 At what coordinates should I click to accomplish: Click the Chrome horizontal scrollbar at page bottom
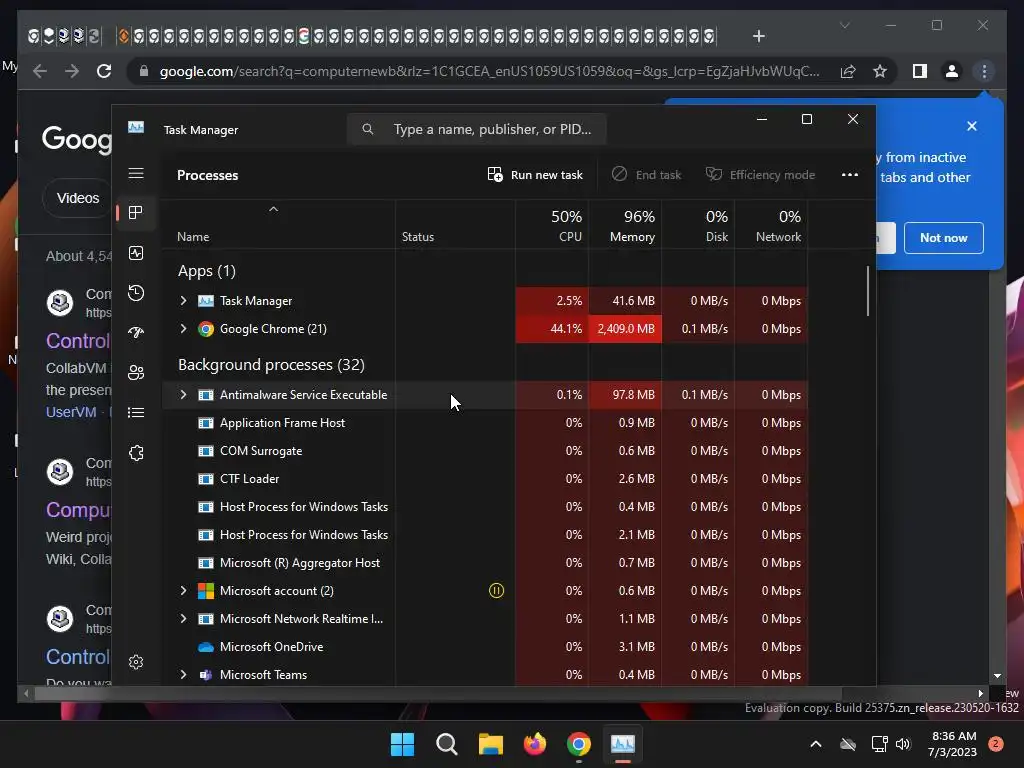438,694
